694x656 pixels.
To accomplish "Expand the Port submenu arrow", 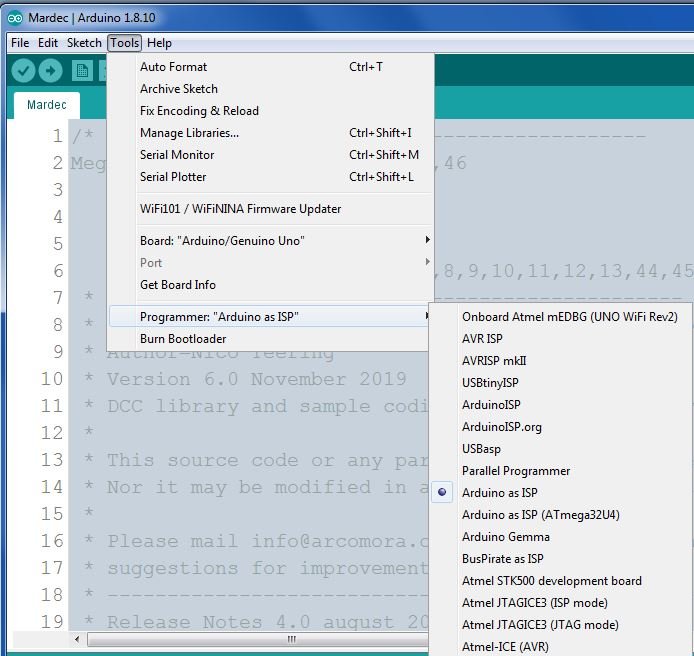I will (428, 263).
